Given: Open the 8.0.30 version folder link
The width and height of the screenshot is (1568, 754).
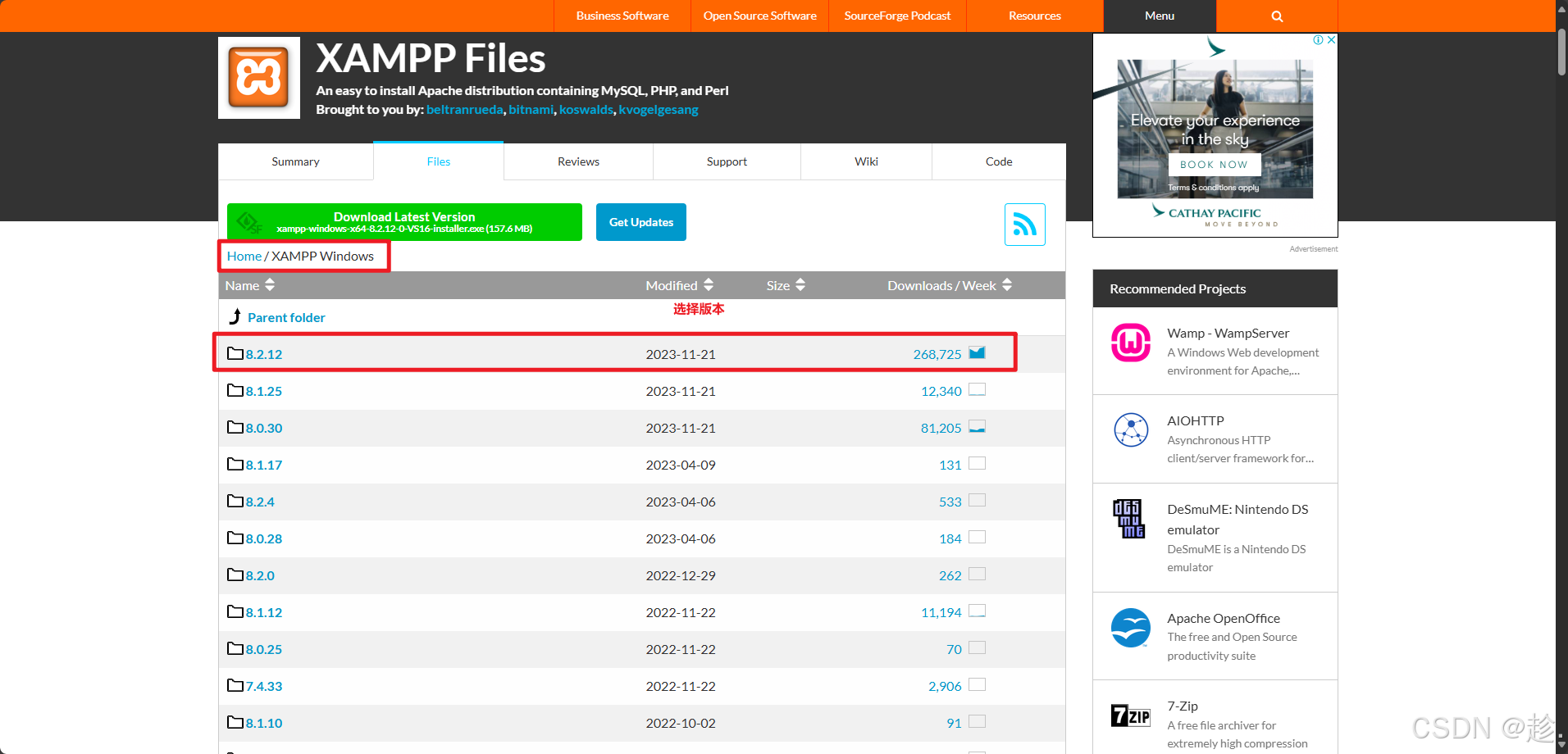Looking at the screenshot, I should click(264, 428).
